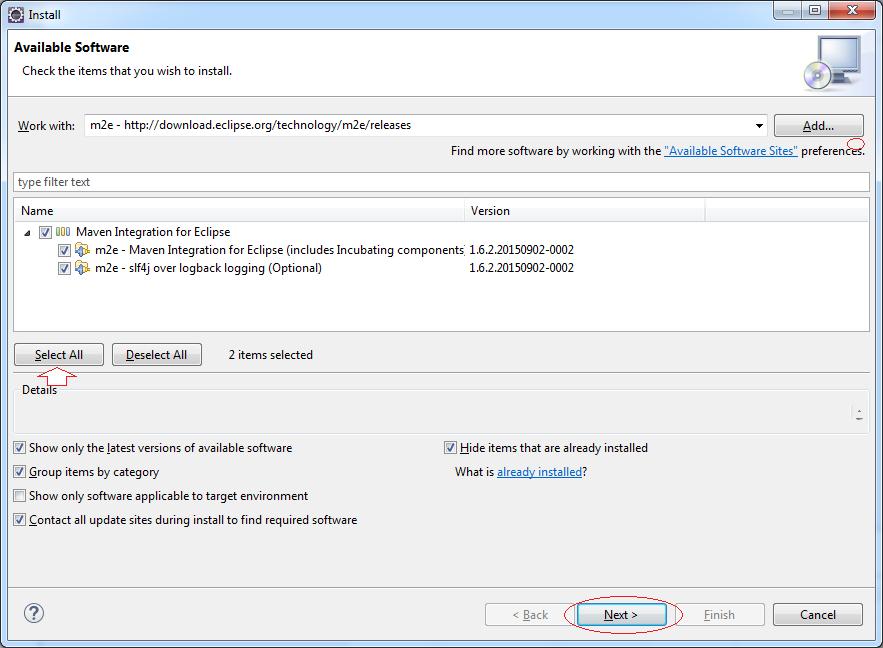Click the Details area stepper arrows

[x=859, y=414]
